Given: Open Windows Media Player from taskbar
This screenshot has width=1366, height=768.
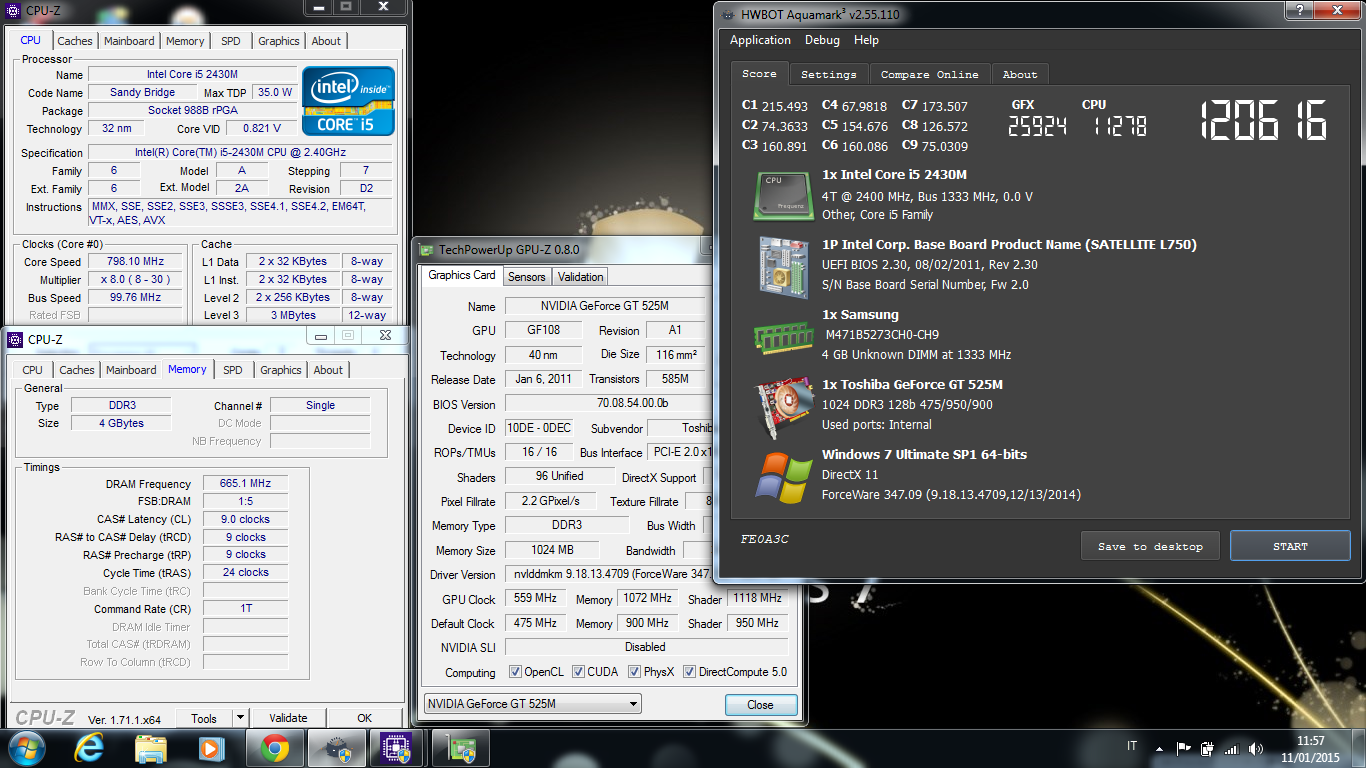Looking at the screenshot, I should 211,748.
